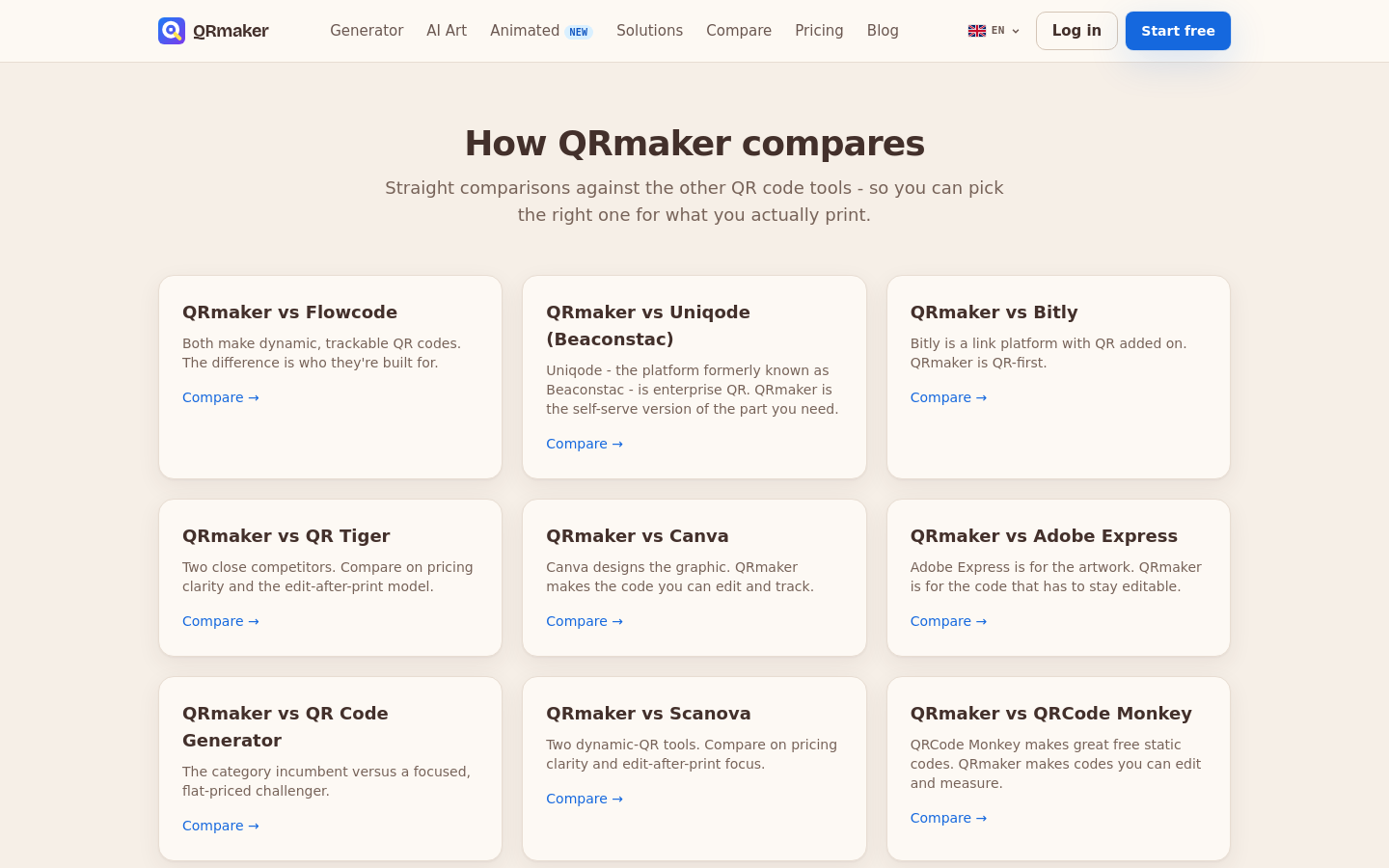This screenshot has width=1389, height=868.
Task: Open Compare link for Bitly card
Action: (948, 397)
